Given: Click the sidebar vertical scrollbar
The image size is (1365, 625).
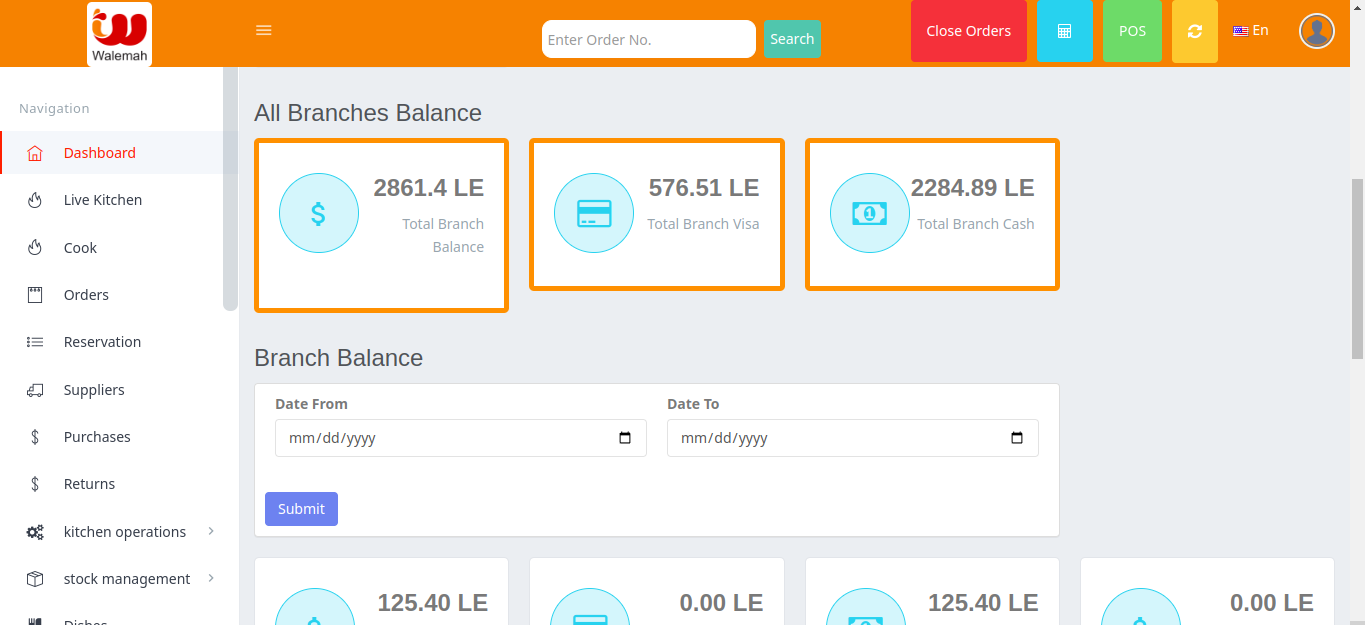Looking at the screenshot, I should 230,188.
